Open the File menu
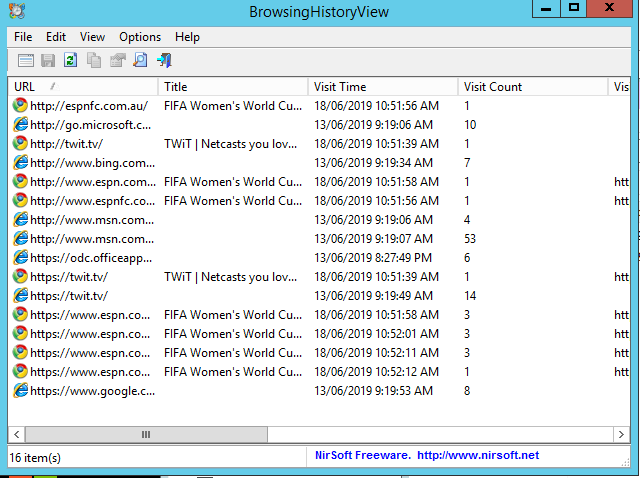 click(x=23, y=37)
